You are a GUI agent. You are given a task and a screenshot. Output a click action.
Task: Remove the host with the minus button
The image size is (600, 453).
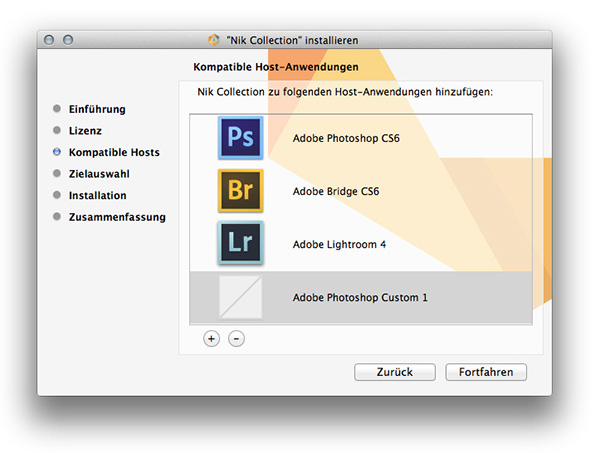[236, 339]
